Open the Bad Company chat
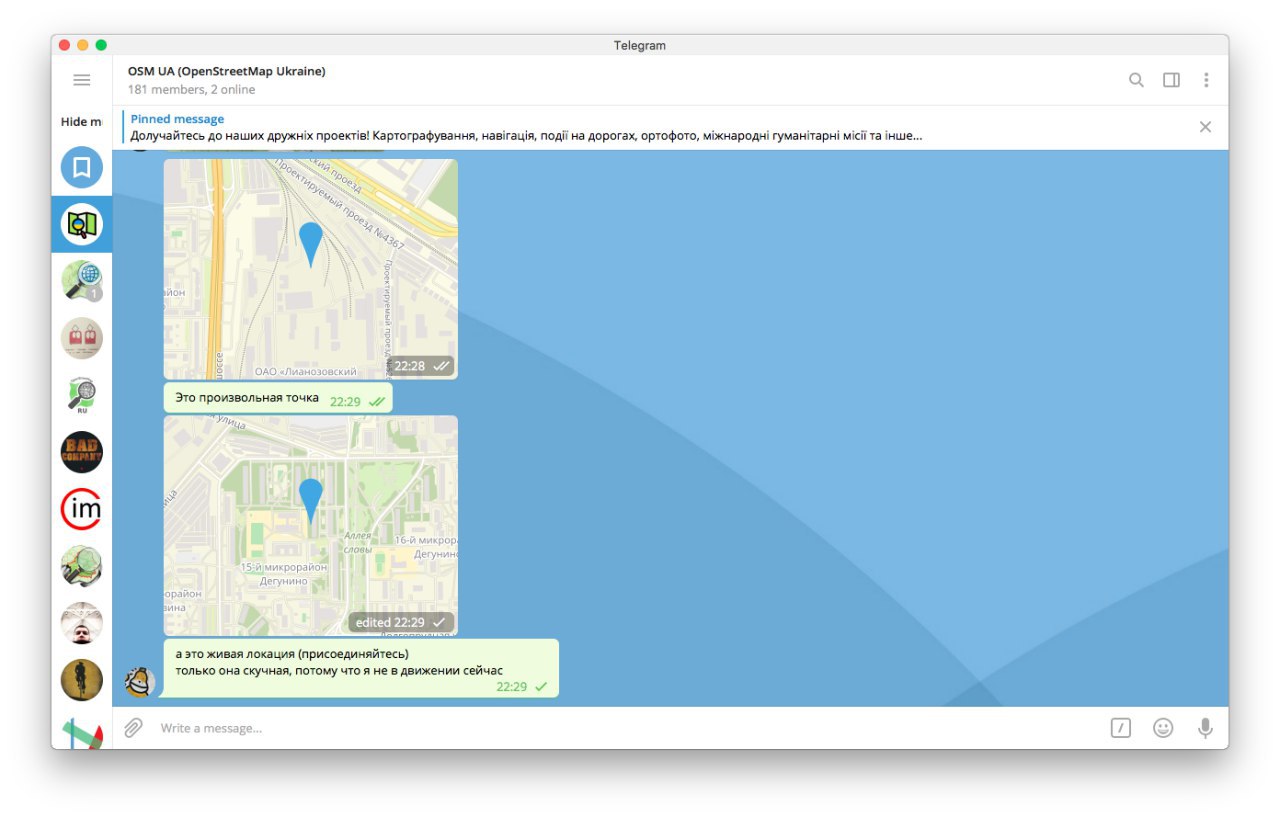Viewport: 1280px width, 817px height. 82,452
